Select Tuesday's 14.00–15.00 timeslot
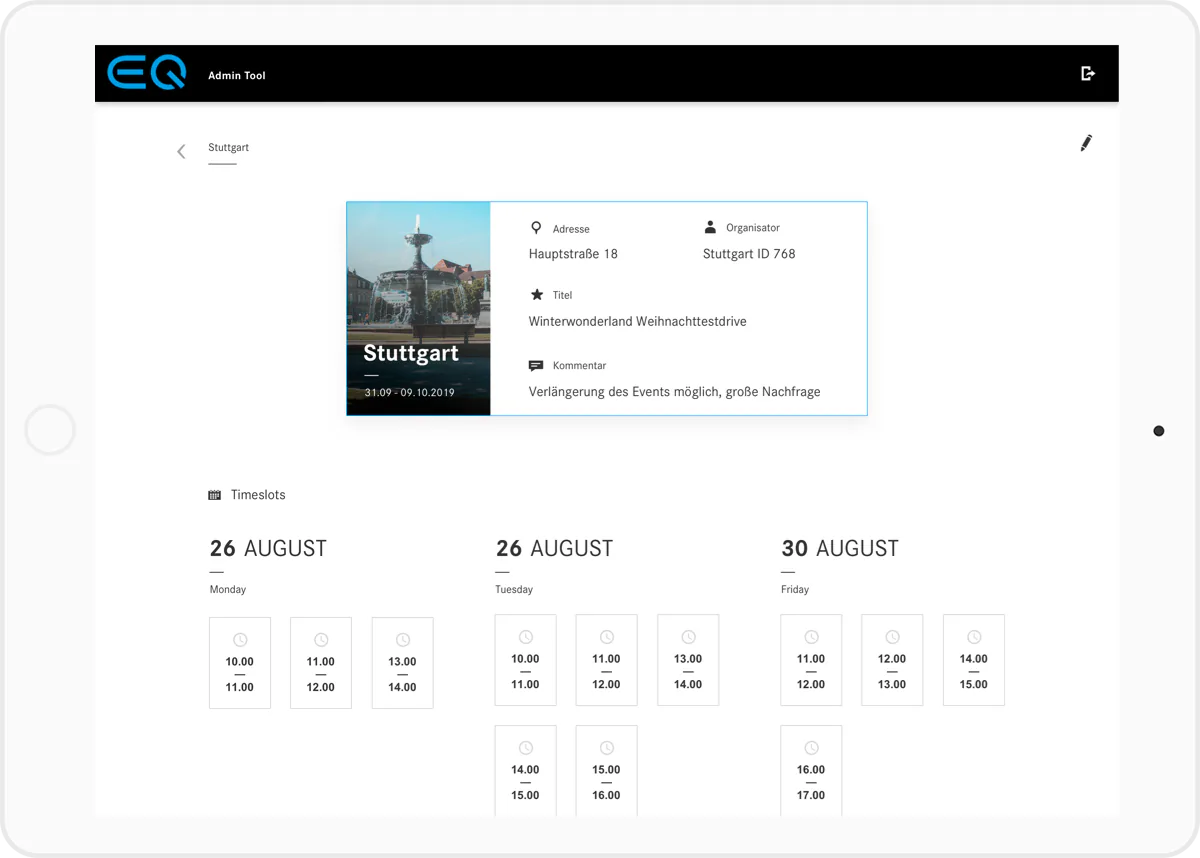This screenshot has height=858, width=1200. pos(525,771)
